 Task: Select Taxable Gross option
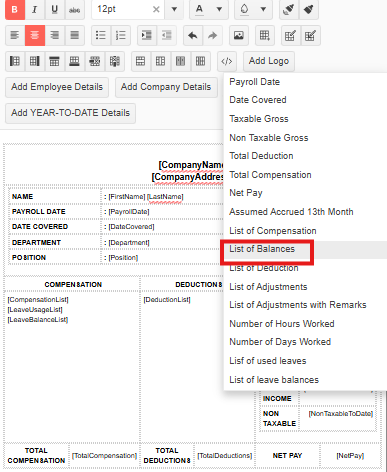[x=259, y=119]
